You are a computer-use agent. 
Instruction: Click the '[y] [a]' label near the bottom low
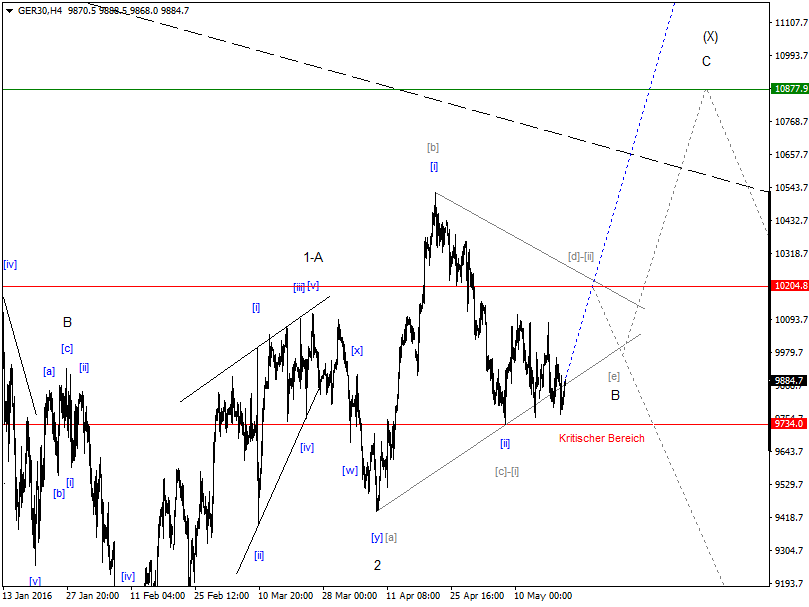click(385, 537)
